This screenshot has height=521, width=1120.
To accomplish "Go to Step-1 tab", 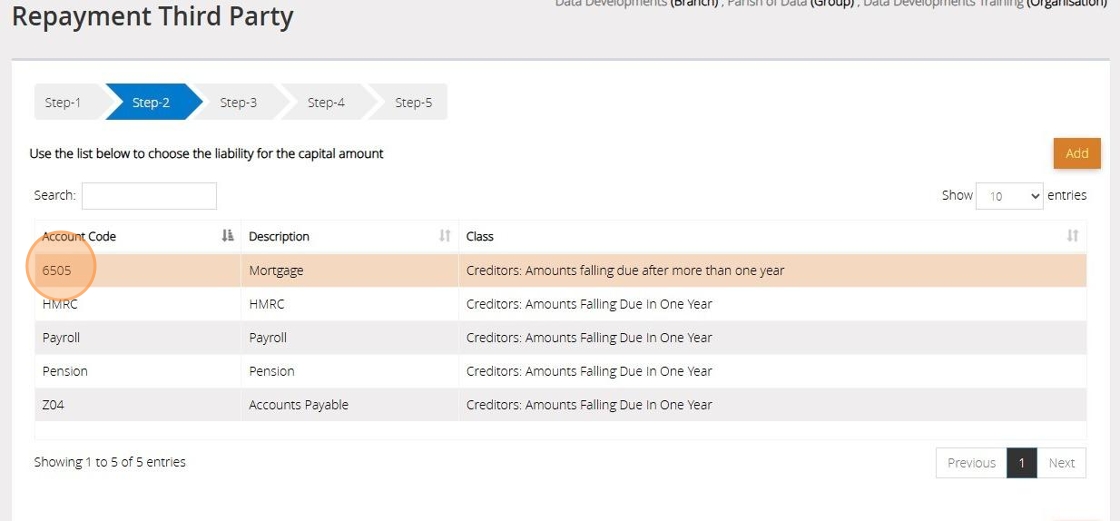I will pyautogui.click(x=63, y=102).
